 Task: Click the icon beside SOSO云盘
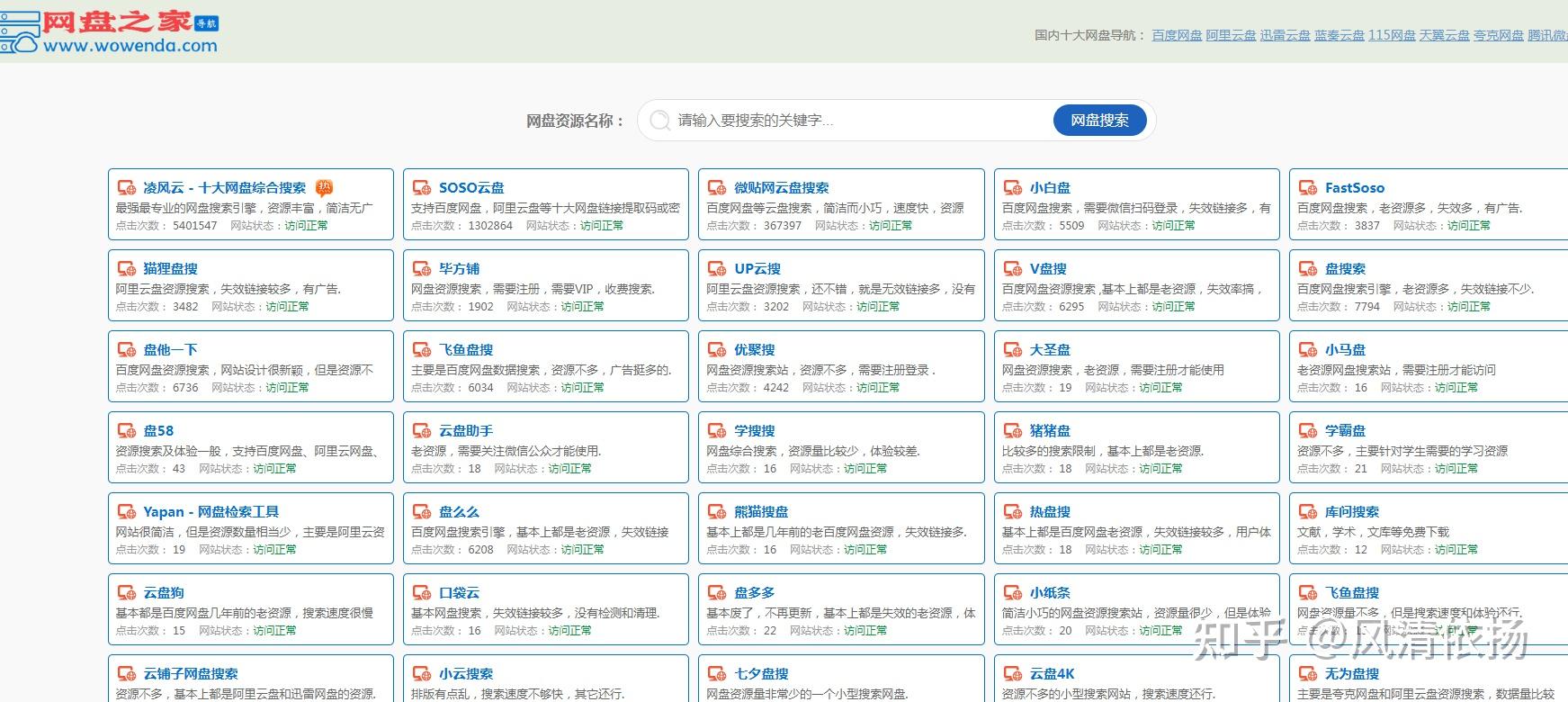pos(422,188)
